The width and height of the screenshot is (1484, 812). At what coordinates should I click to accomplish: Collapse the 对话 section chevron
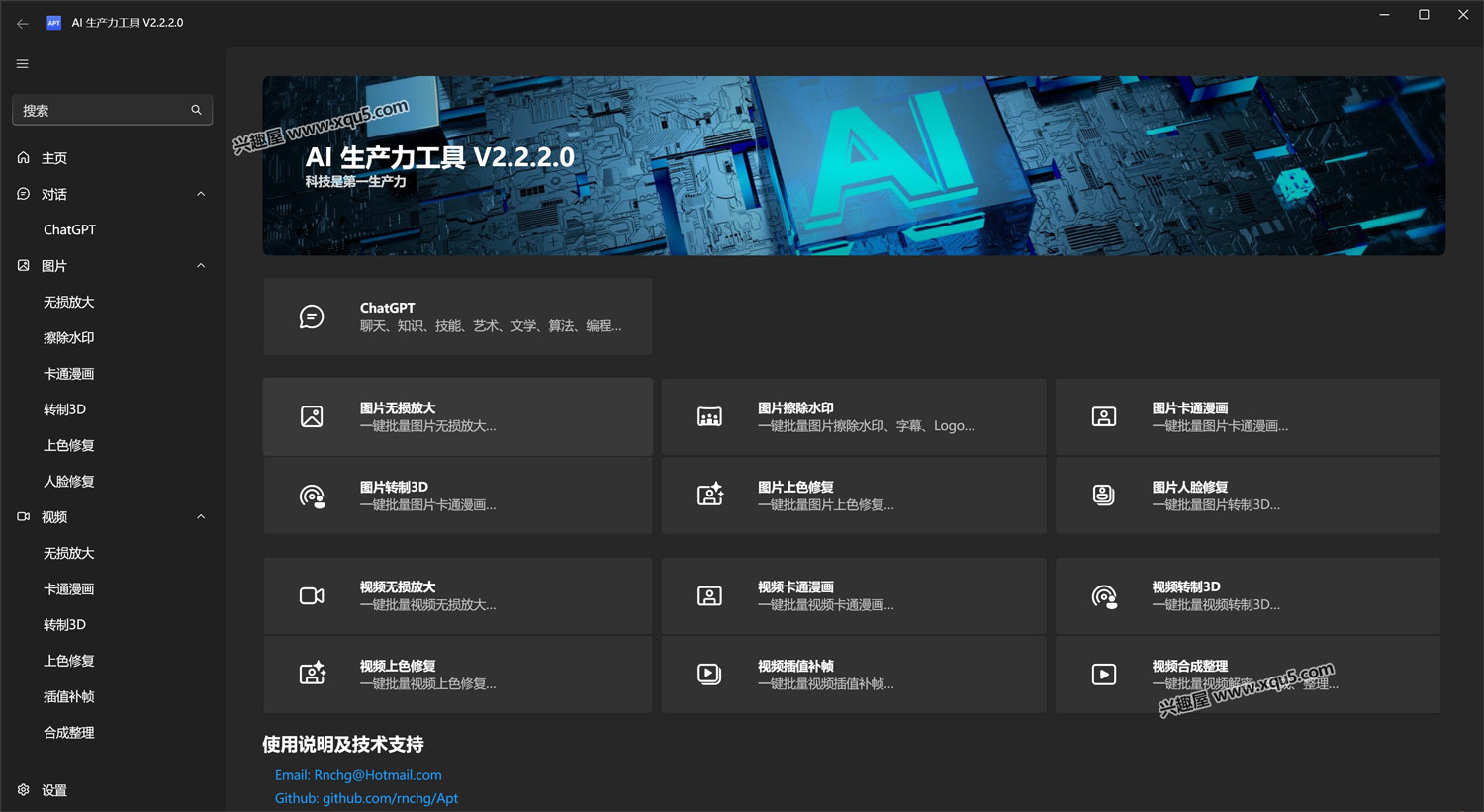pos(201,194)
